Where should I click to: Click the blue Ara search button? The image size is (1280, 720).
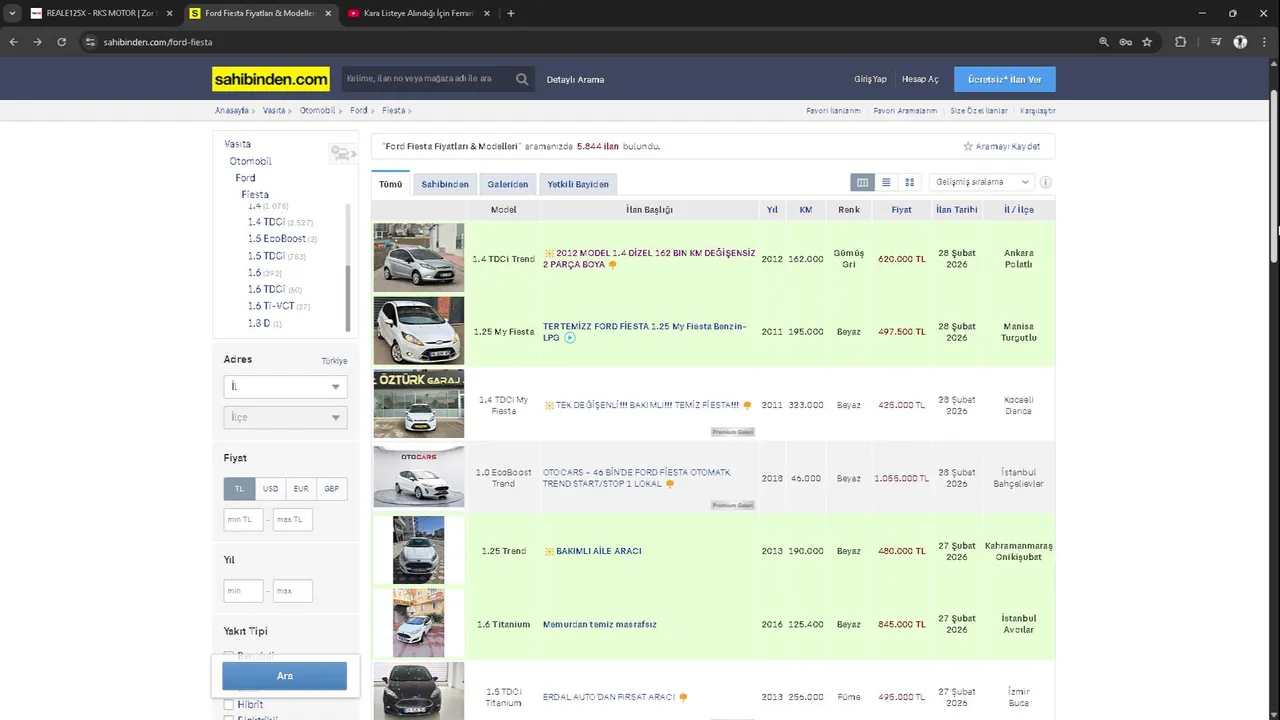pyautogui.click(x=285, y=676)
